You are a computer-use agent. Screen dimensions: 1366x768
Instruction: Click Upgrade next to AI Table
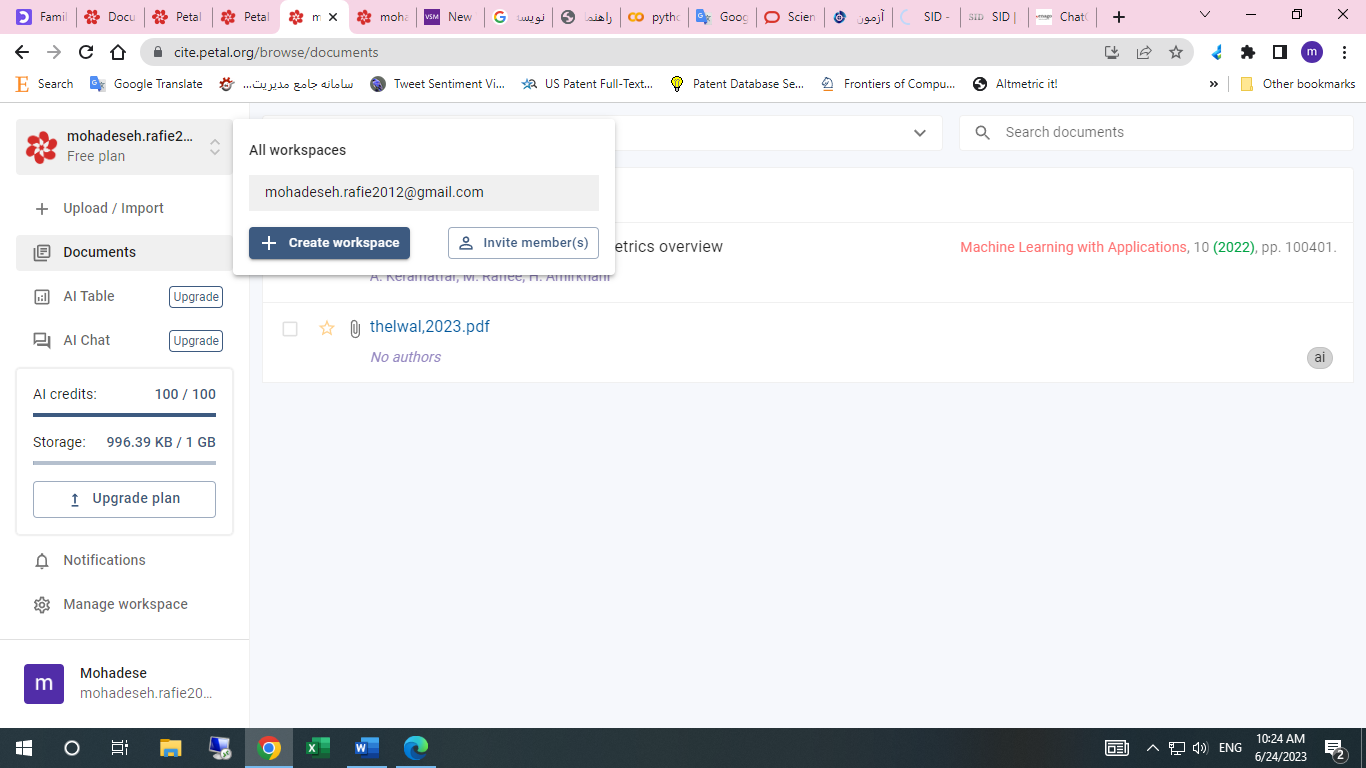pyautogui.click(x=196, y=297)
